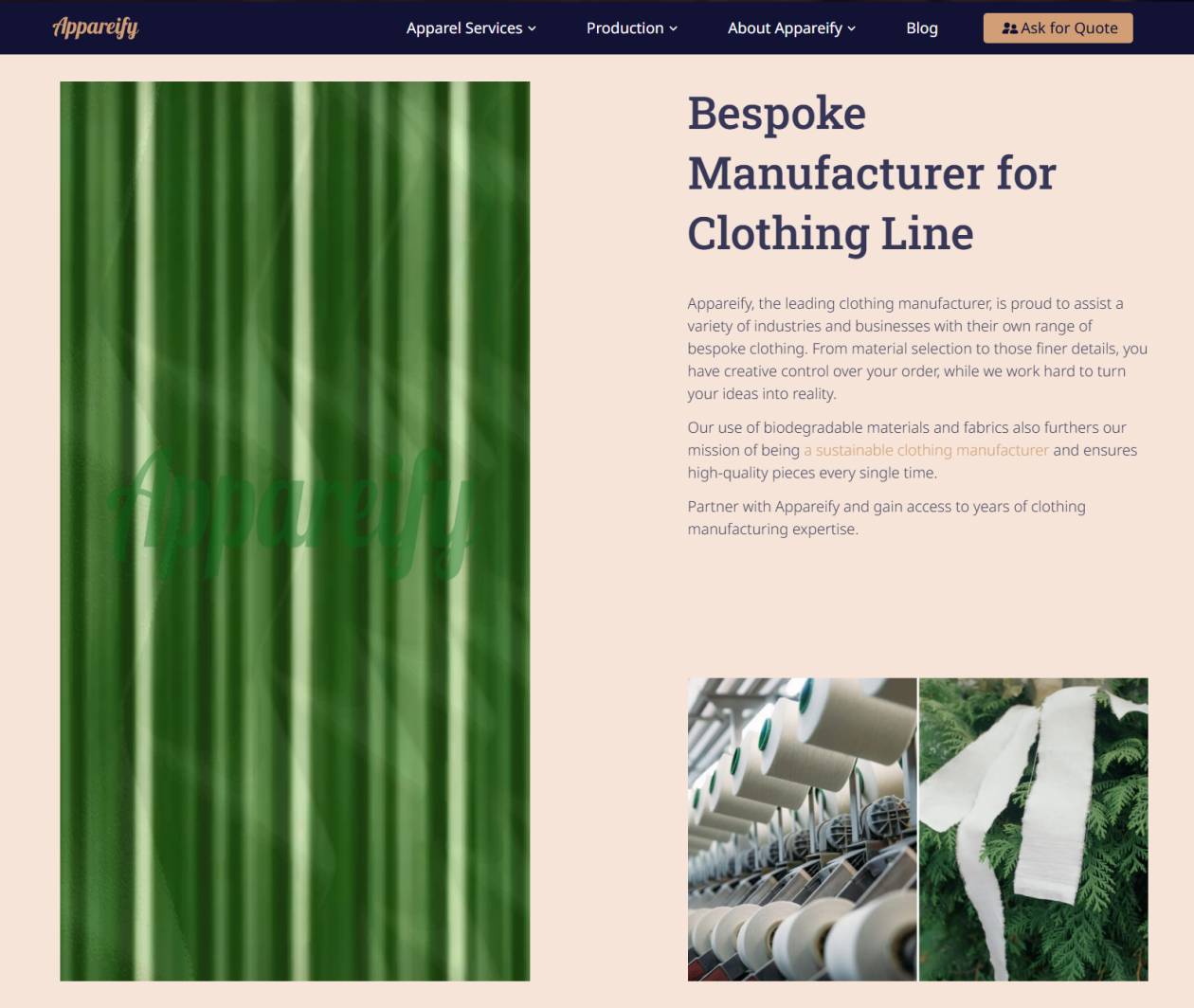Click the Appareify logo in the header

pyautogui.click(x=96, y=27)
